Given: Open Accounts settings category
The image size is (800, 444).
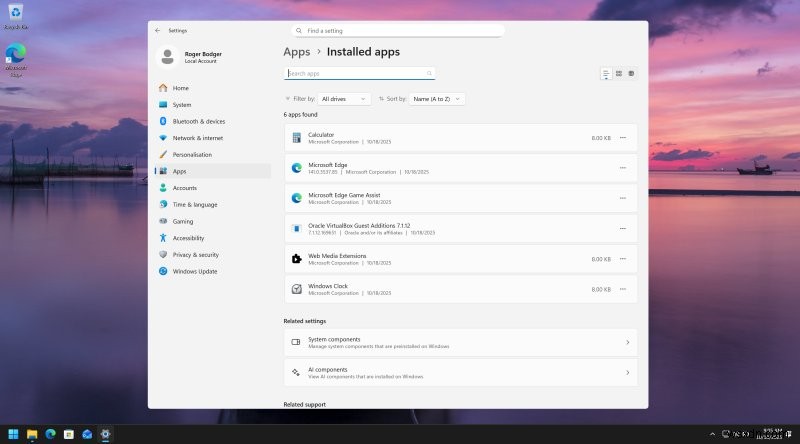Looking at the screenshot, I should [213, 188].
